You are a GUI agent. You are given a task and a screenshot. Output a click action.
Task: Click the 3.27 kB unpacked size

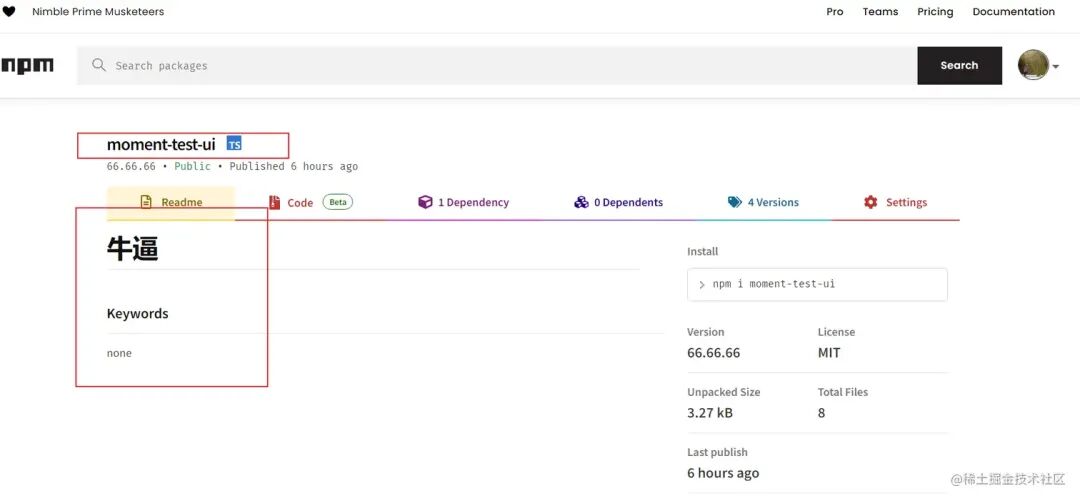click(710, 413)
